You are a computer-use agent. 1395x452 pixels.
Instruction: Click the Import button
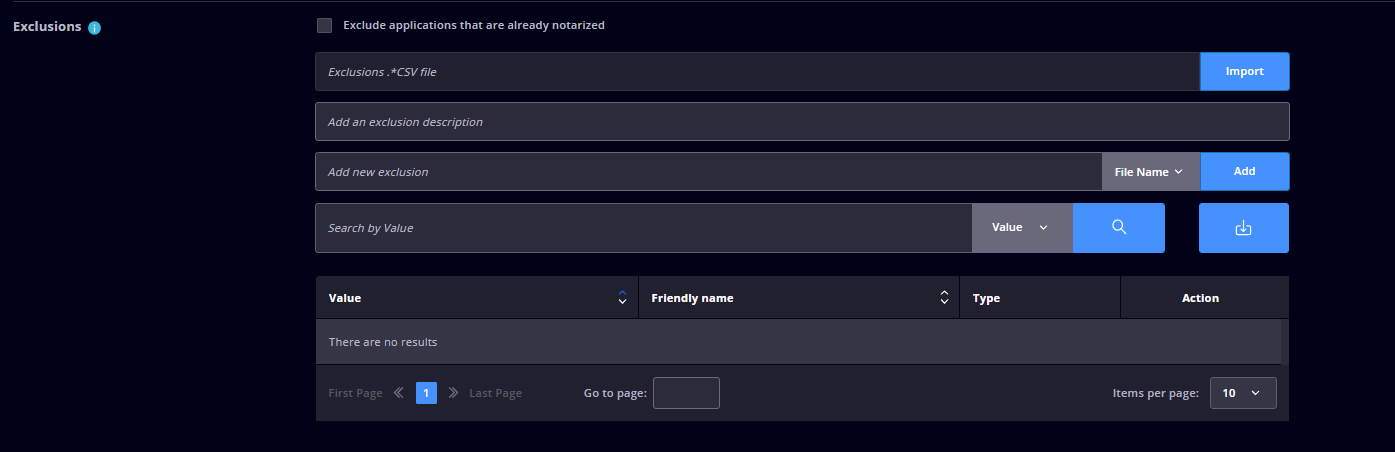(1245, 72)
